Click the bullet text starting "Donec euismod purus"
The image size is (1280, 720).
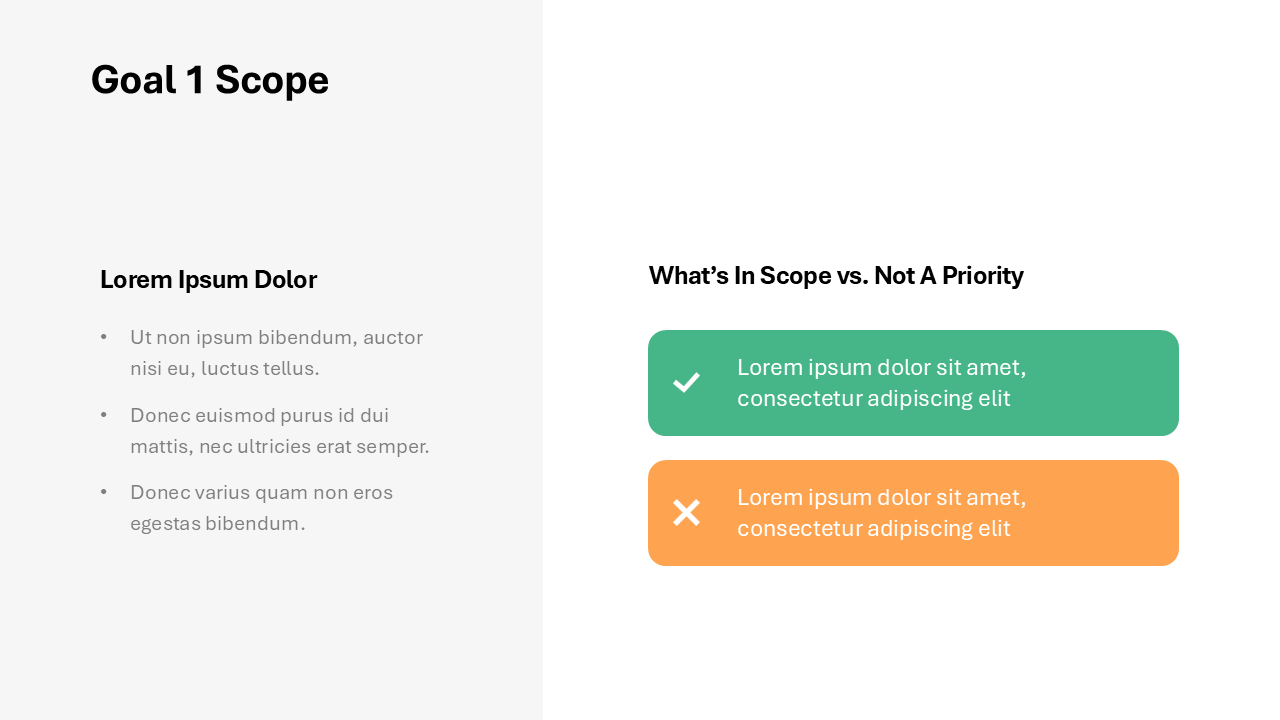[279, 431]
